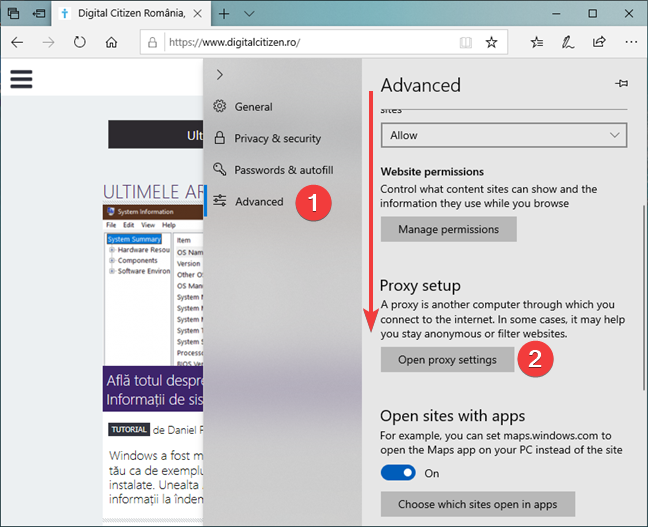Open Reading view book icon
The height and width of the screenshot is (527, 648).
pyautogui.click(x=466, y=42)
